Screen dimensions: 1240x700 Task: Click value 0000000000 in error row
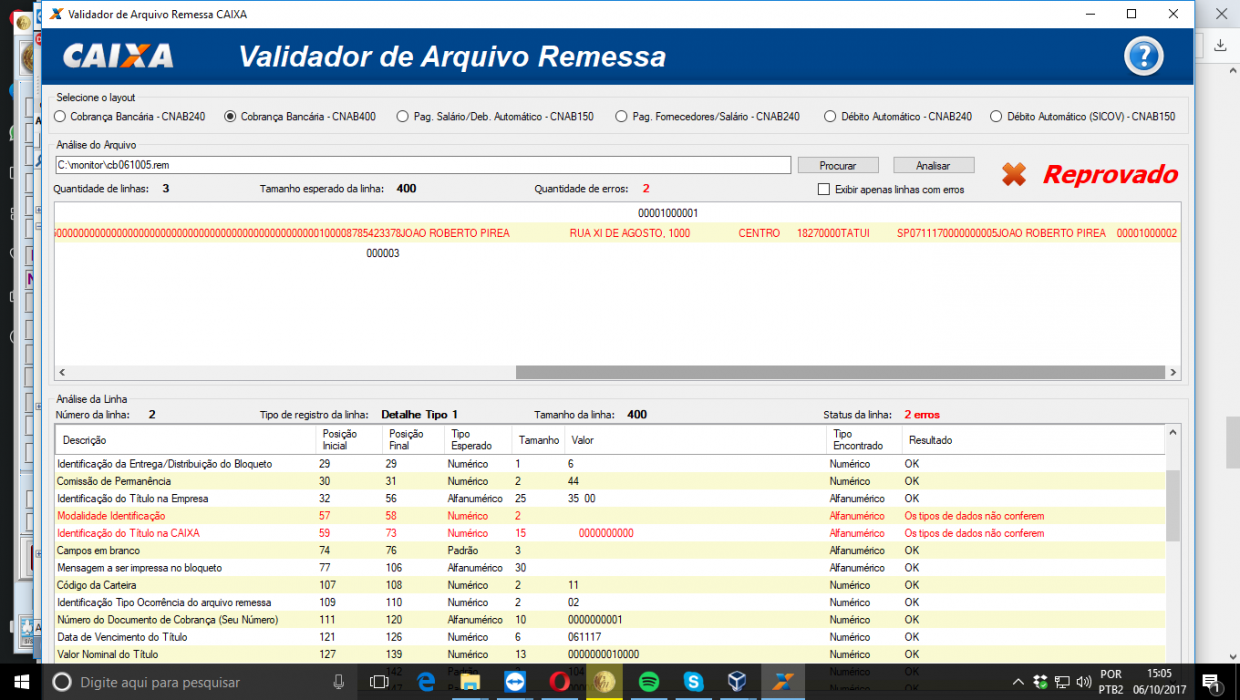pyautogui.click(x=606, y=533)
